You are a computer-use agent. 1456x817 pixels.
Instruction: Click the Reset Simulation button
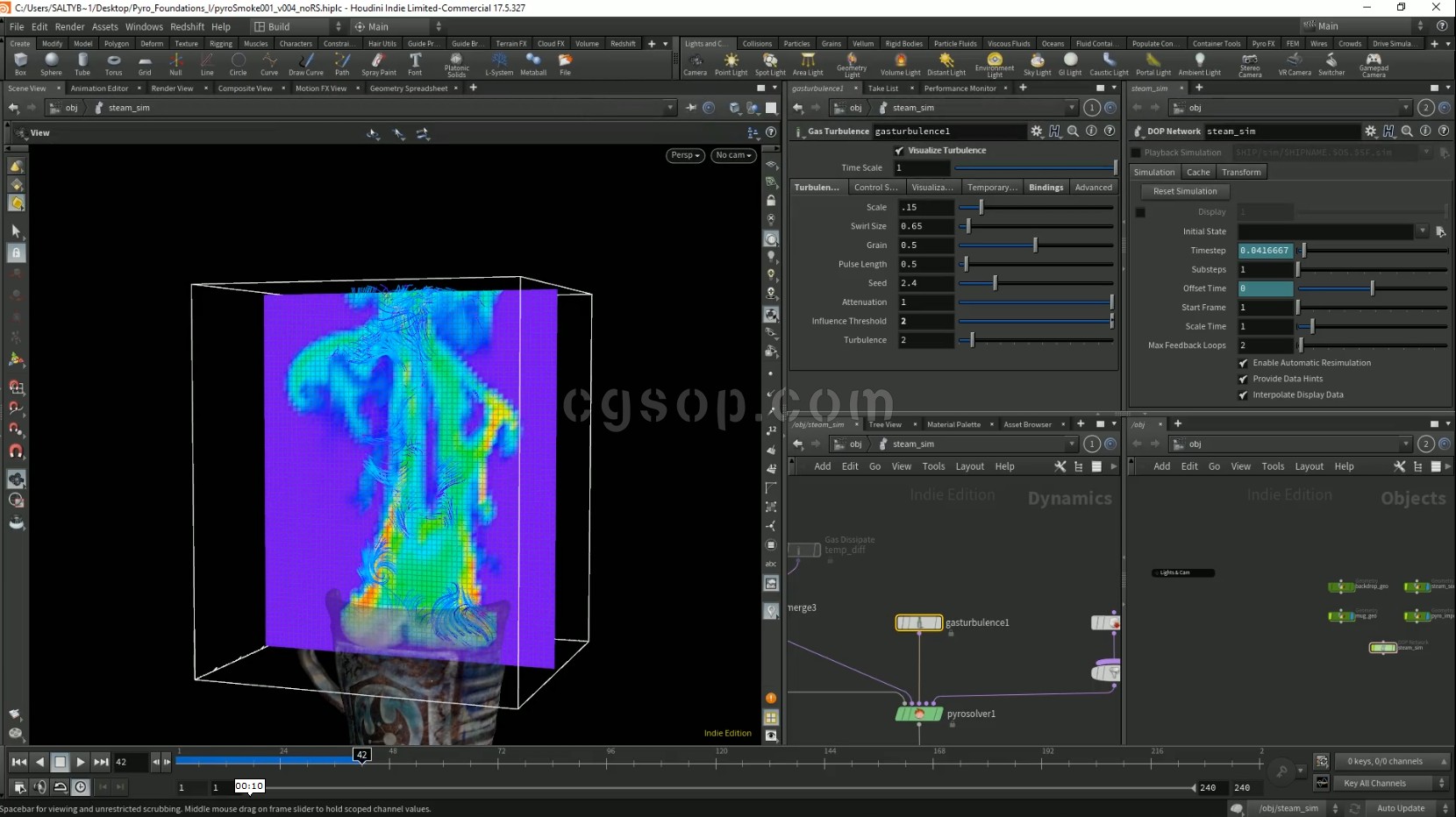pos(1184,191)
